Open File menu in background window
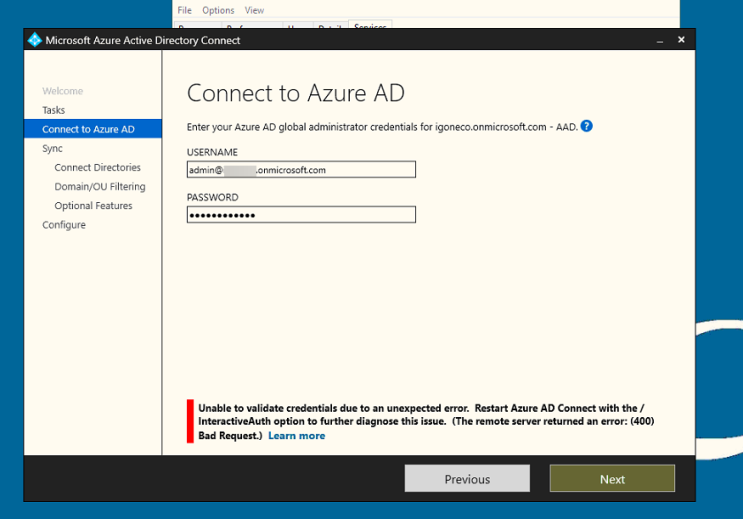 point(184,10)
